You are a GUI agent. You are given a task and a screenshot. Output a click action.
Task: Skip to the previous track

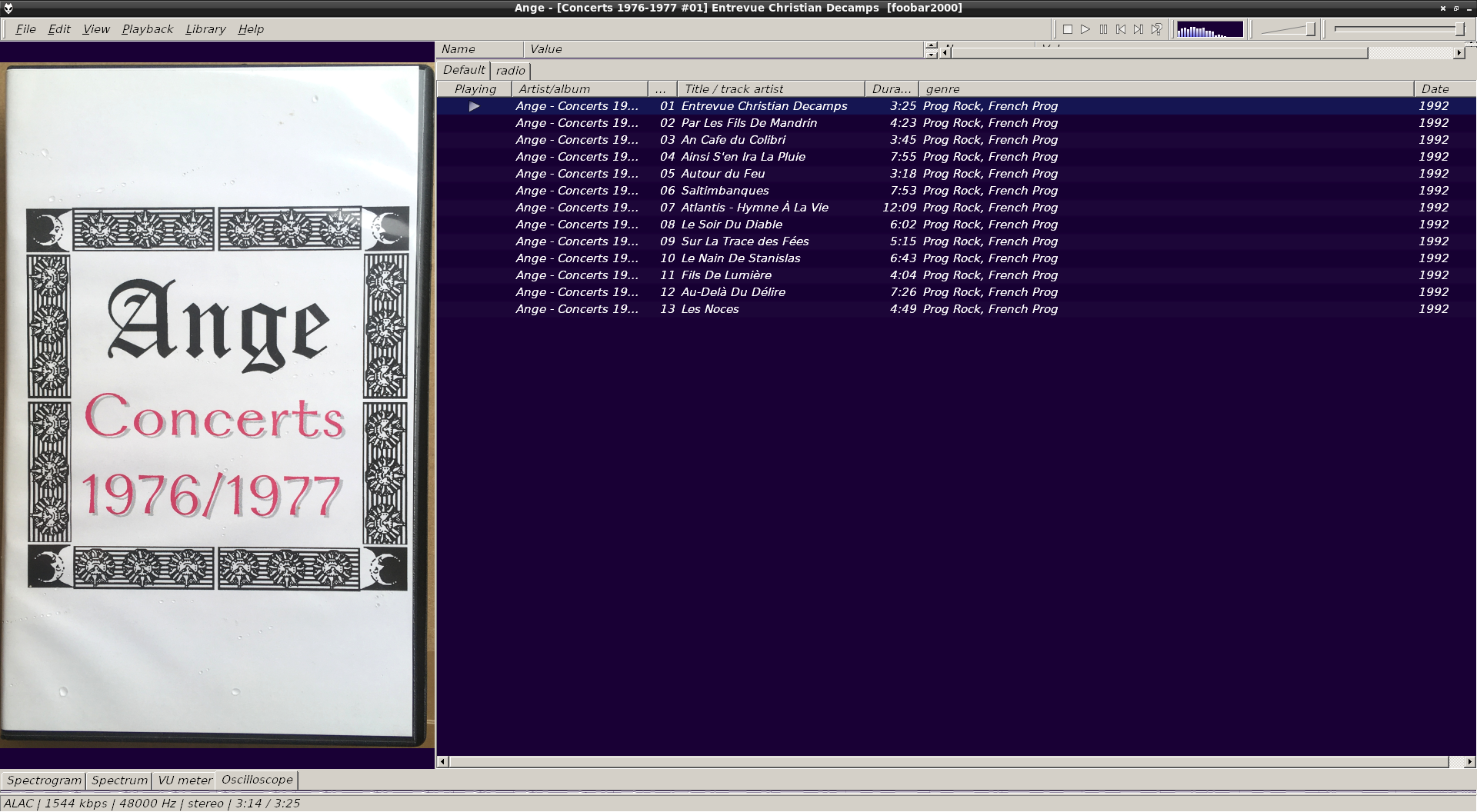click(1121, 29)
